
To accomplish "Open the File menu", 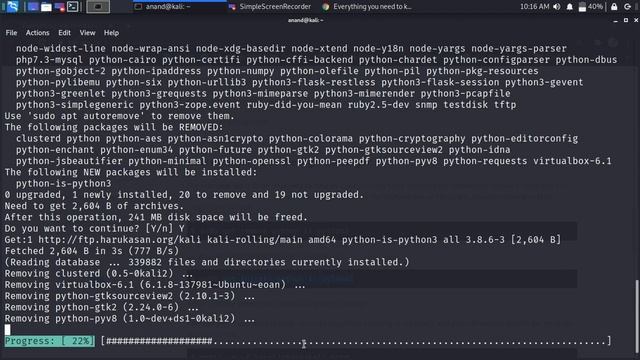I will (x=11, y=33).
